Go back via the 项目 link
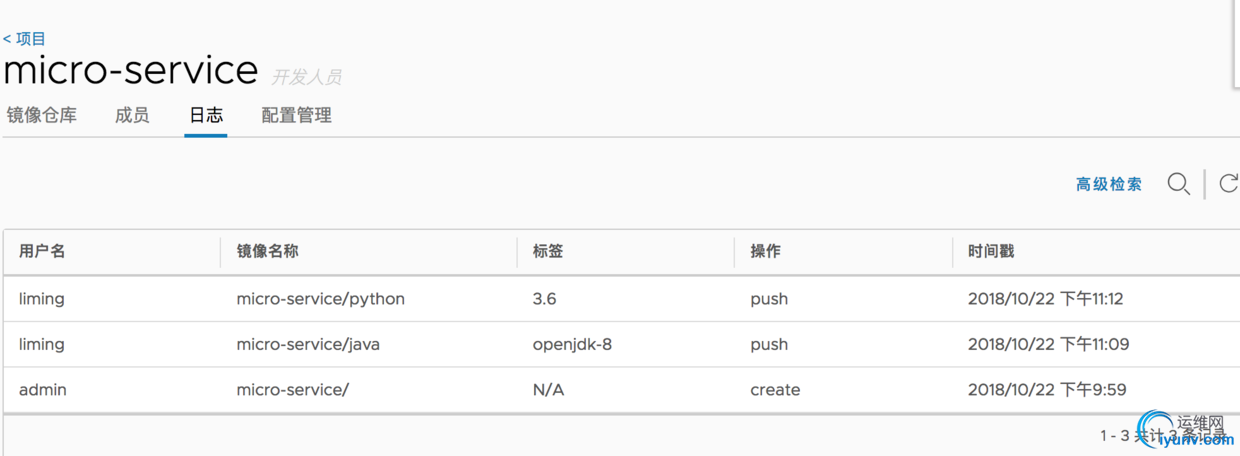The width and height of the screenshot is (1240, 456). 25,39
